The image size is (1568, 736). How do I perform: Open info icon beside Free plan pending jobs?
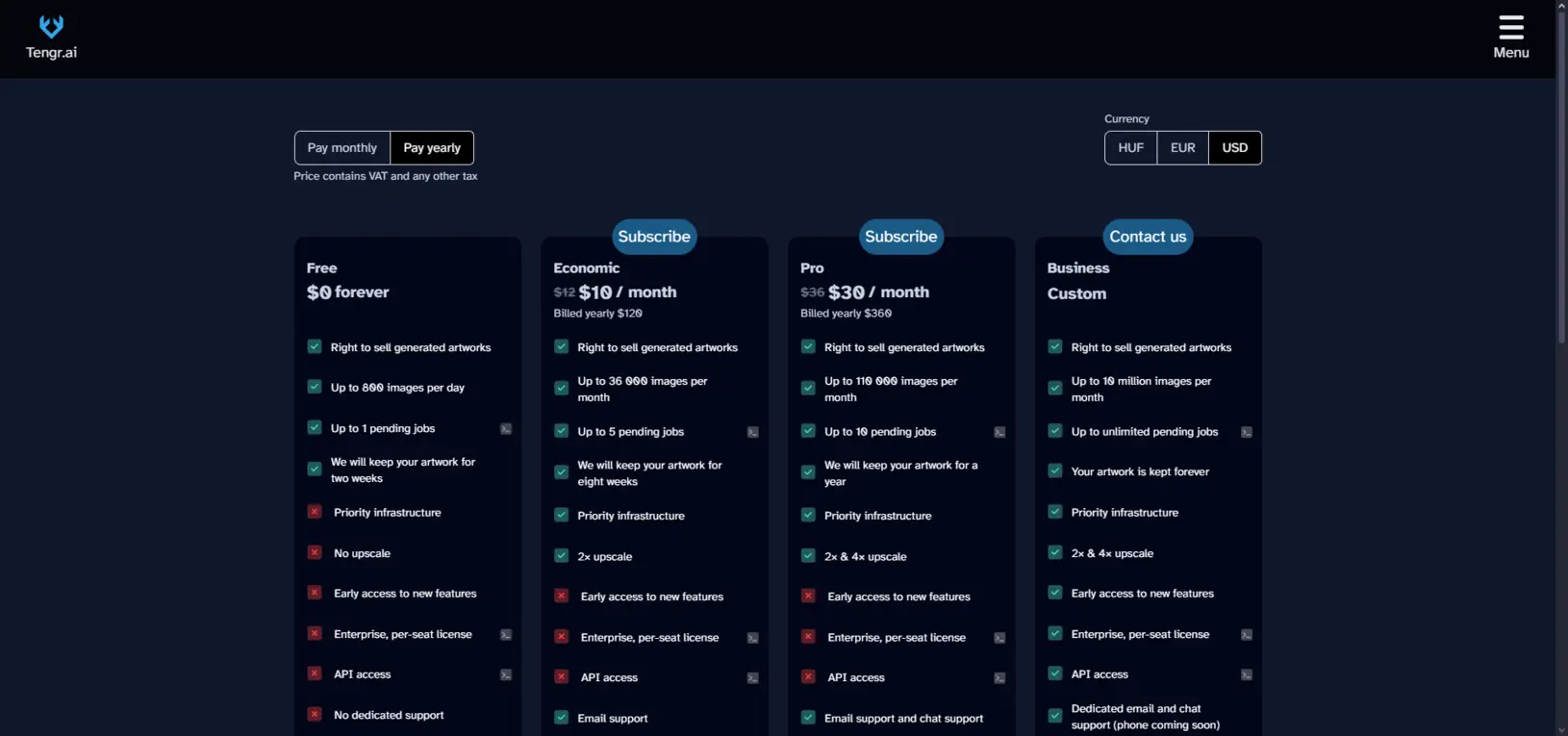(x=506, y=429)
